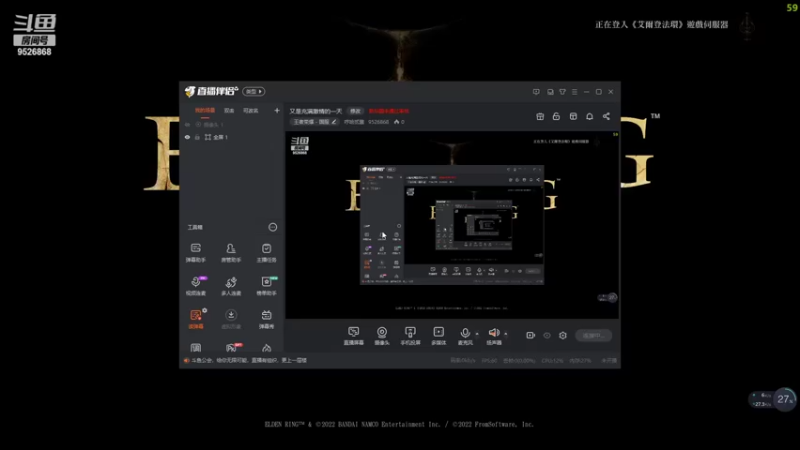The height and width of the screenshot is (450, 800).
Task: Switch to the third scene tab
Action: [251, 111]
